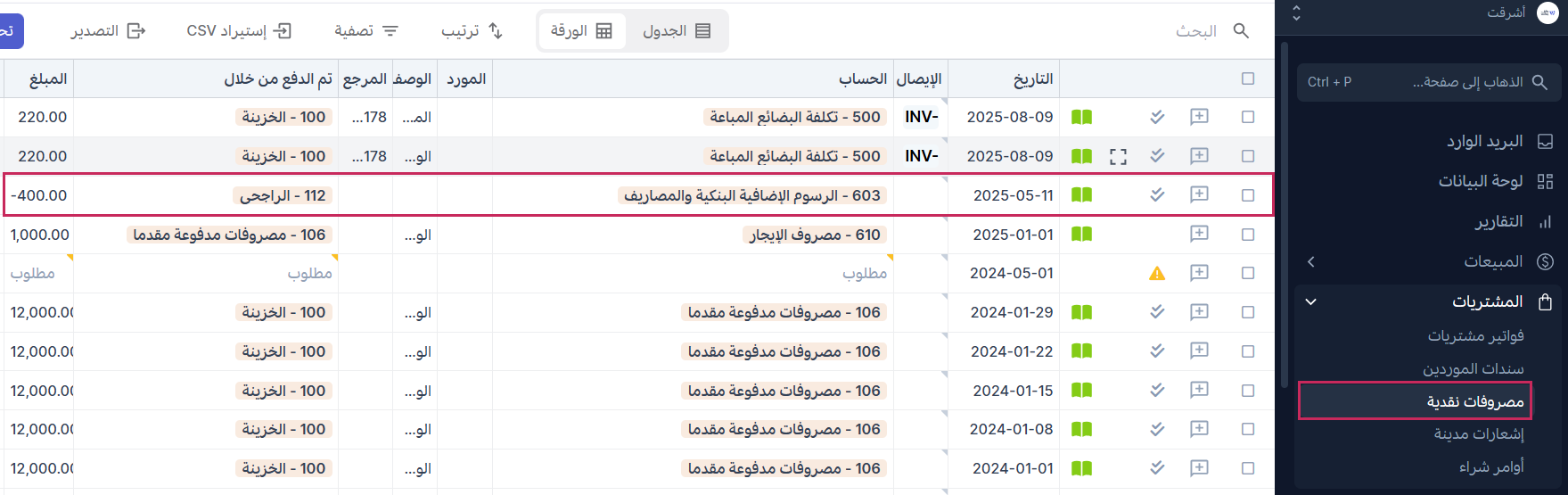Click the Import CSV (إستيراد CSV) button
Screen dimensions: 1568x495
(239, 31)
